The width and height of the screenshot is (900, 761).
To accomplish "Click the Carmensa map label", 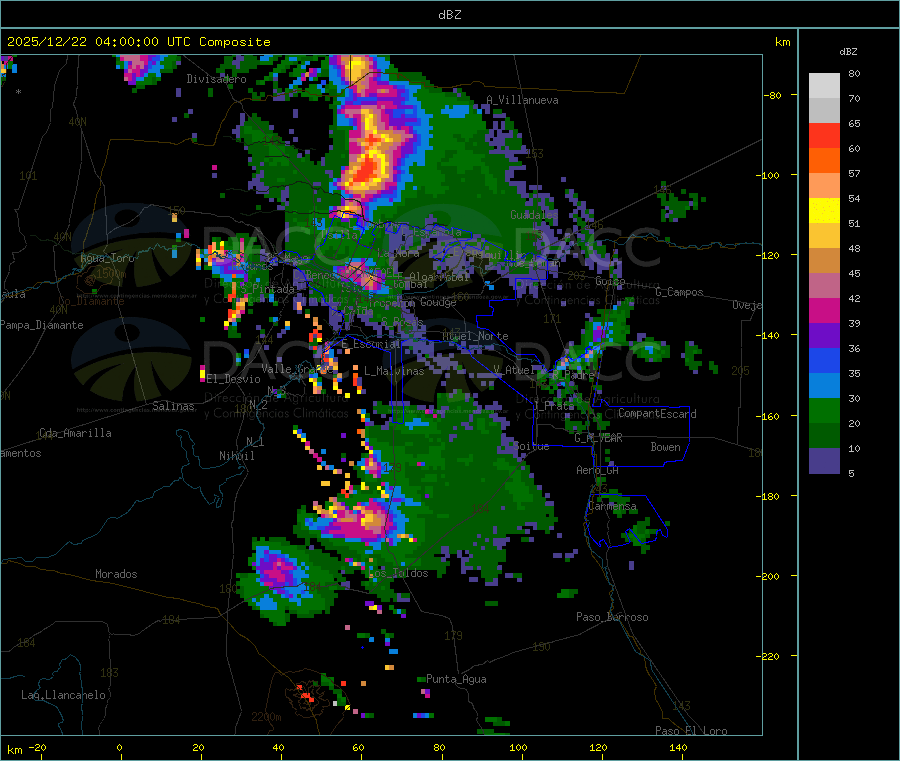I will point(612,506).
